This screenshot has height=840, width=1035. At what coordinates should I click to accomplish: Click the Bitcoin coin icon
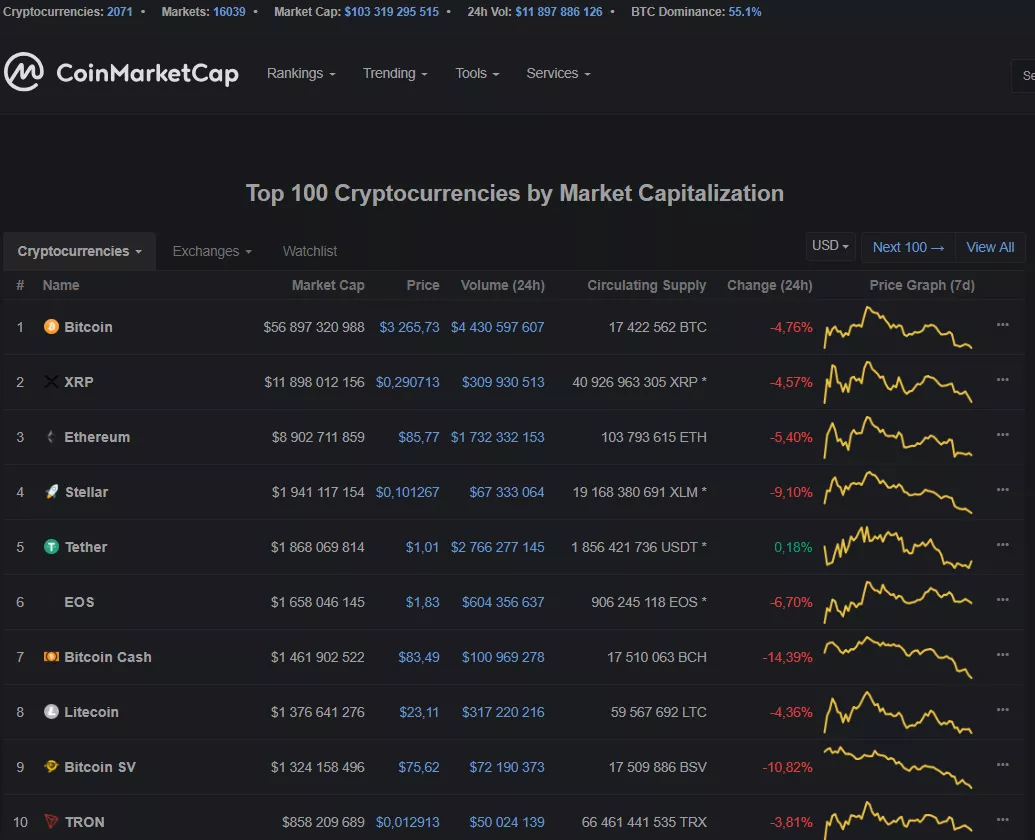click(52, 327)
